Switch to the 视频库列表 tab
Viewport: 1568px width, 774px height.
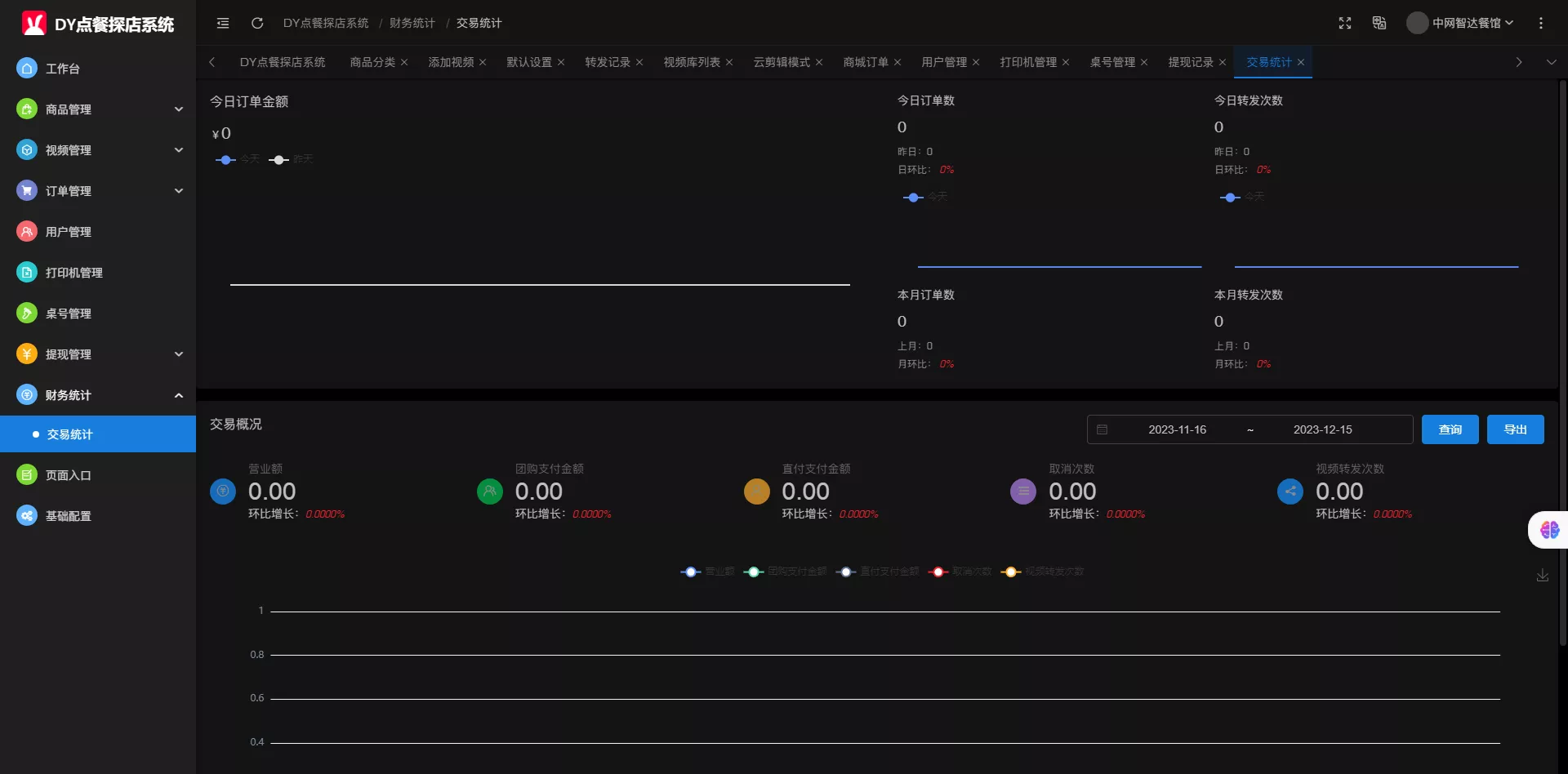(692, 62)
